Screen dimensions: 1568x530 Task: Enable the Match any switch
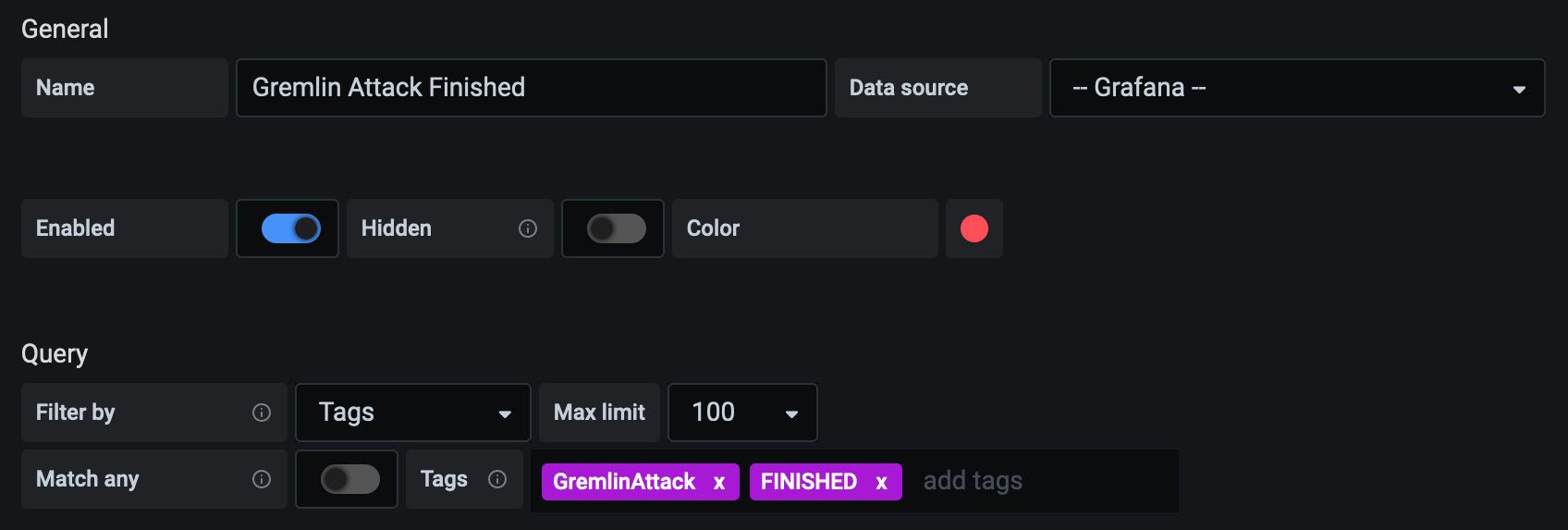click(x=350, y=479)
